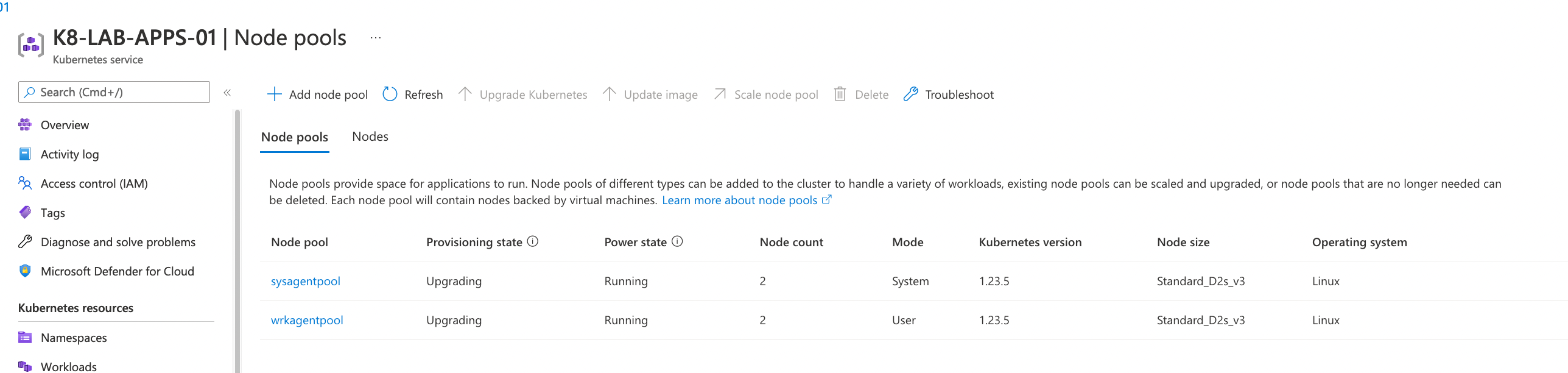Click the Operating system column header
1568x373 pixels.
click(1360, 242)
